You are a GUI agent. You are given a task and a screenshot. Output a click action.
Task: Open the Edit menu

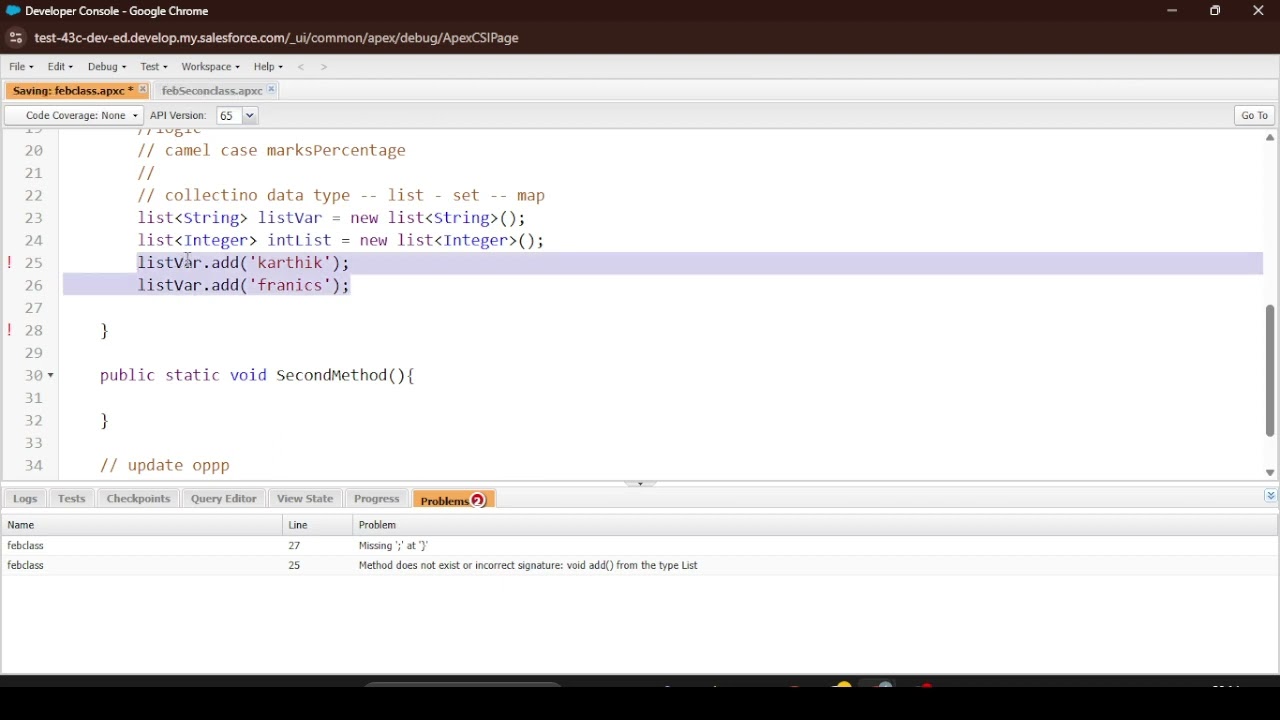click(60, 67)
